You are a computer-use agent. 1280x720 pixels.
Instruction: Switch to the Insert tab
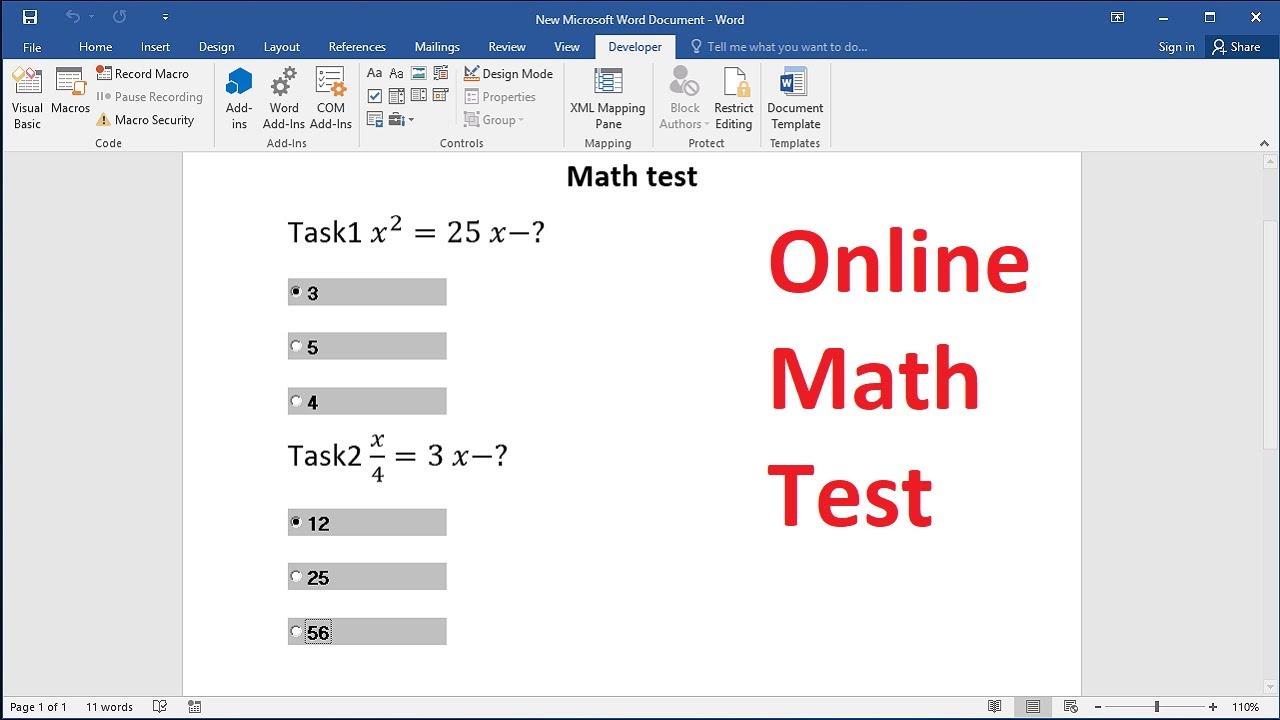(x=155, y=47)
